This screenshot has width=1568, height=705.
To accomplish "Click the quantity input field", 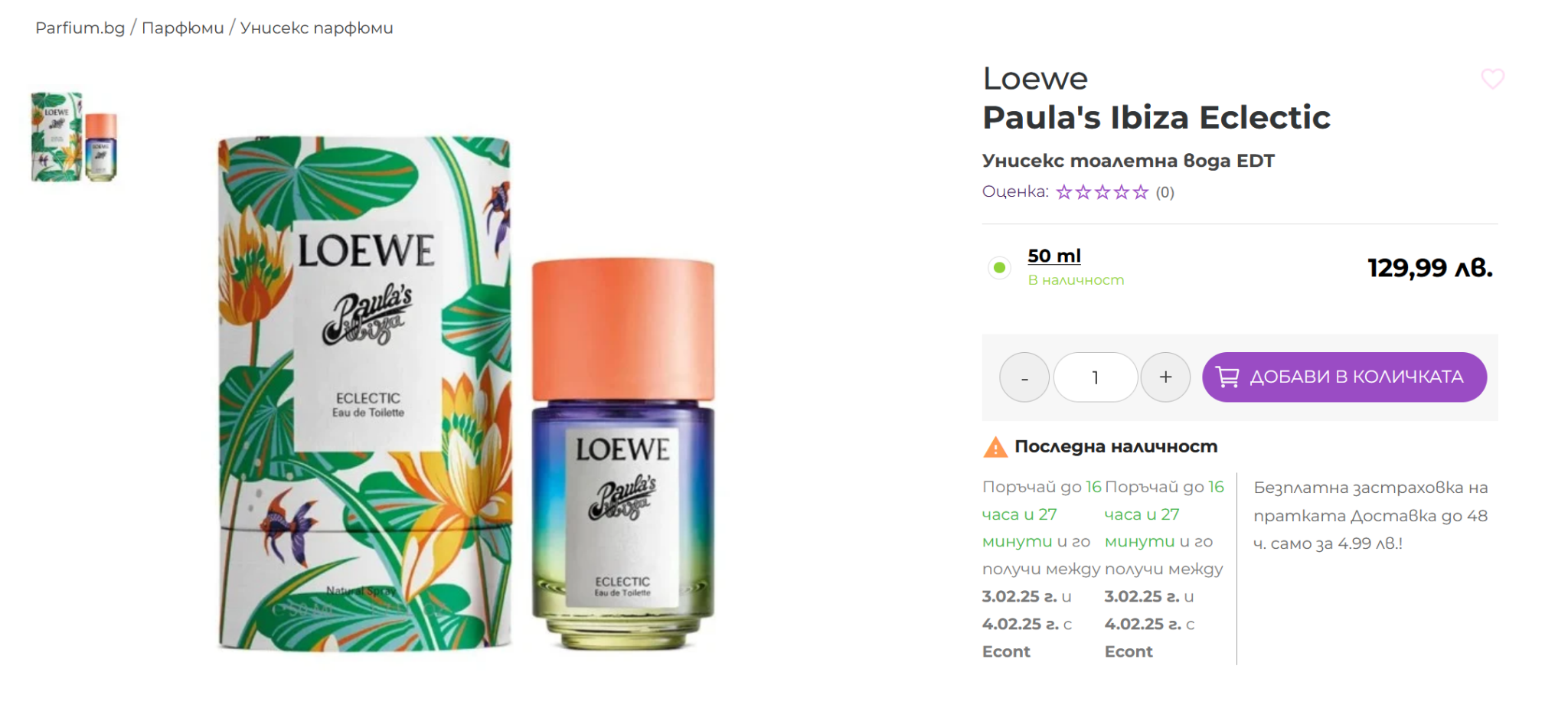I will pos(1096,377).
